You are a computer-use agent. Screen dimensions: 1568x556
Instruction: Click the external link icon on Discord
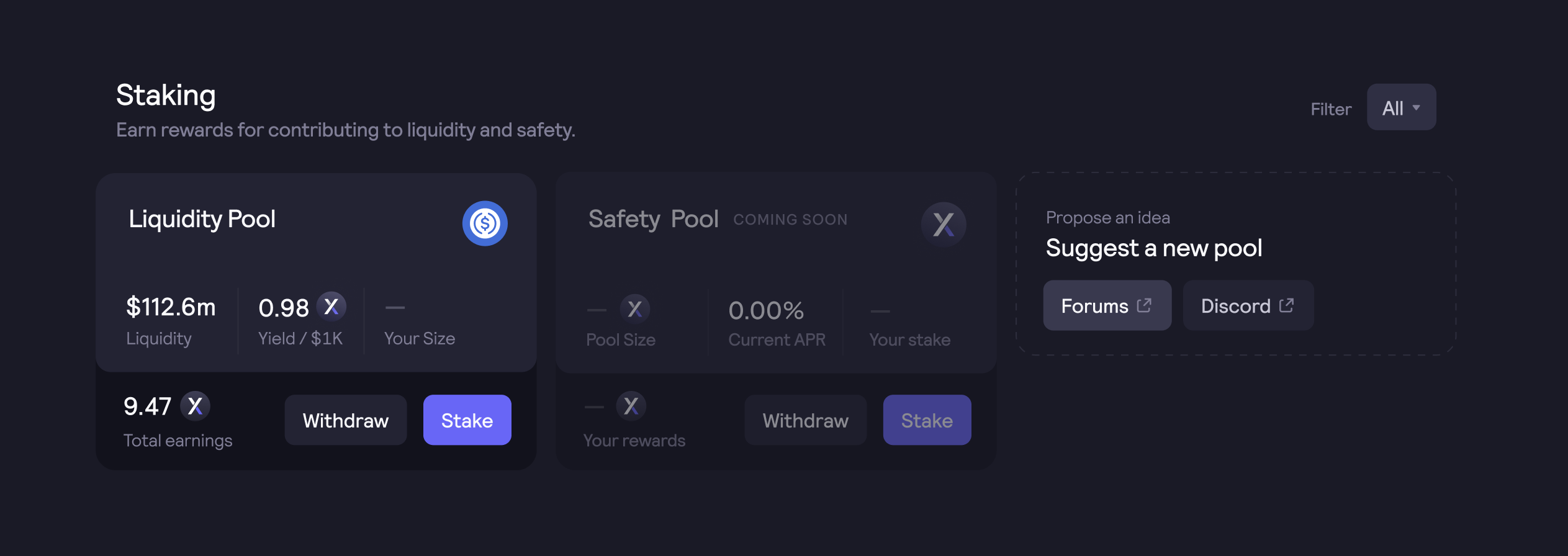coord(1287,305)
